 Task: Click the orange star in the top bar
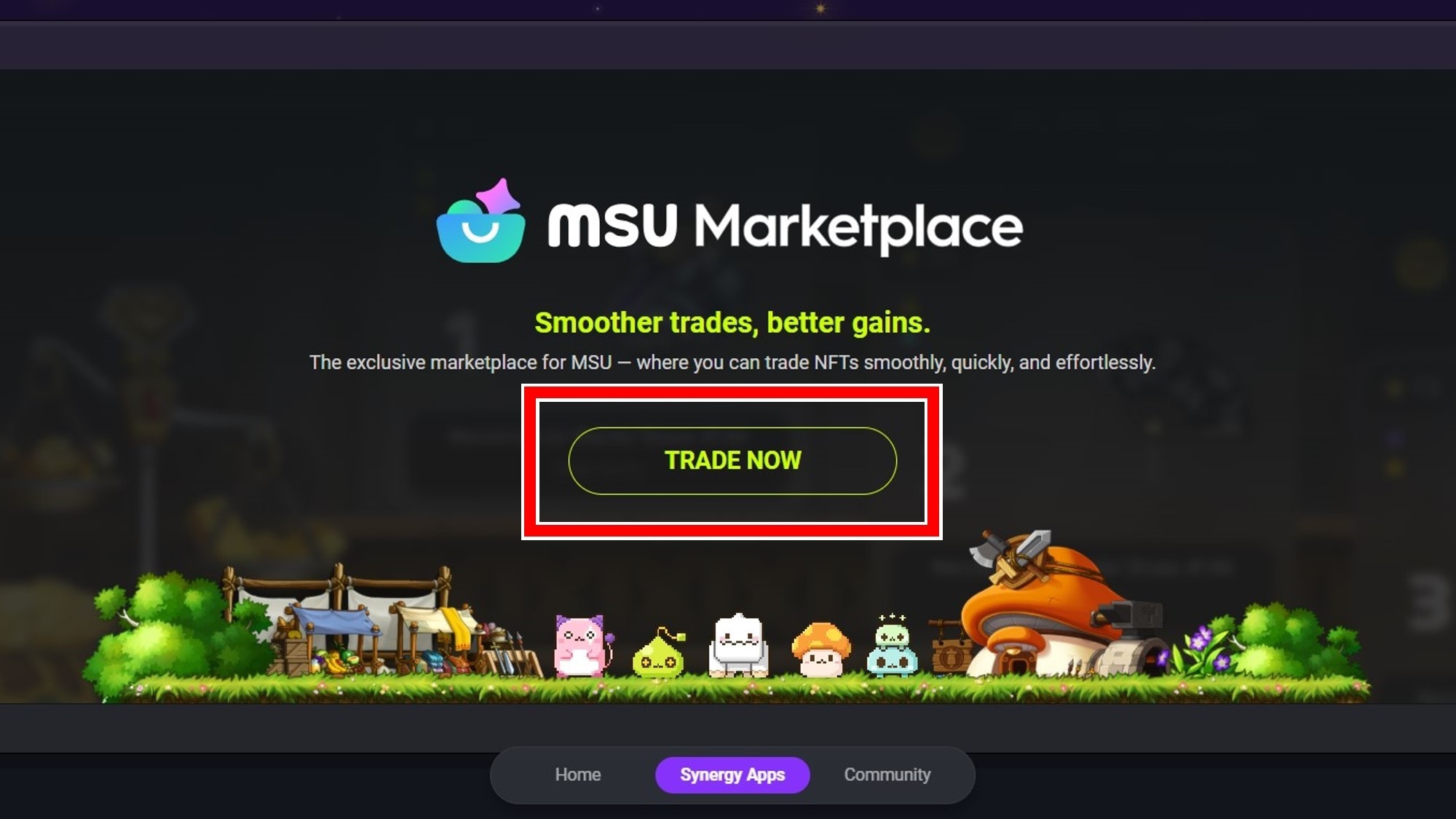[x=820, y=9]
